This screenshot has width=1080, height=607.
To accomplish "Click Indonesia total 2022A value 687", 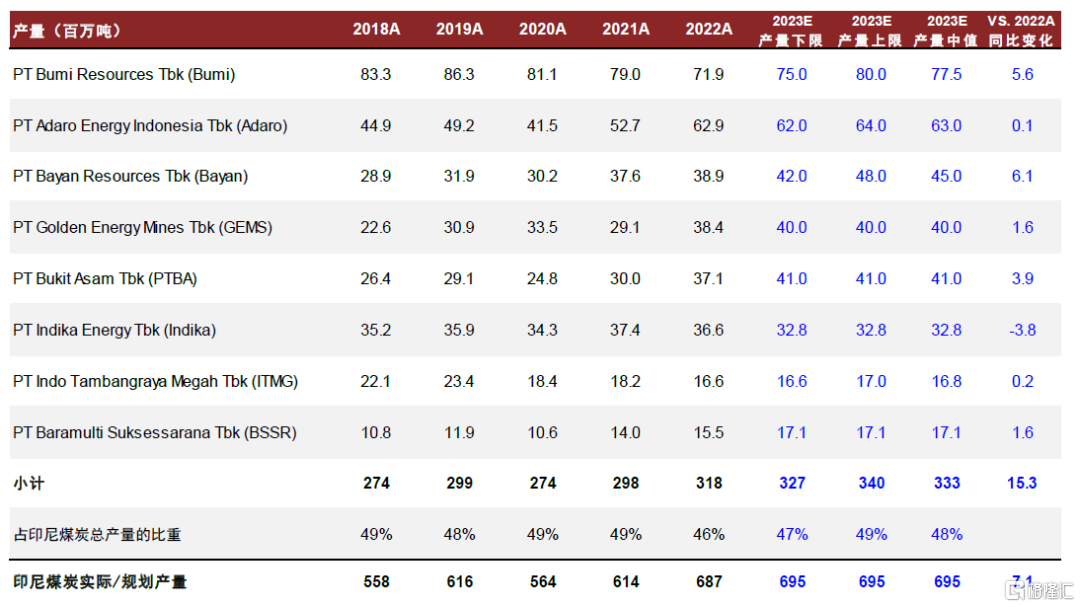I will [x=709, y=582].
